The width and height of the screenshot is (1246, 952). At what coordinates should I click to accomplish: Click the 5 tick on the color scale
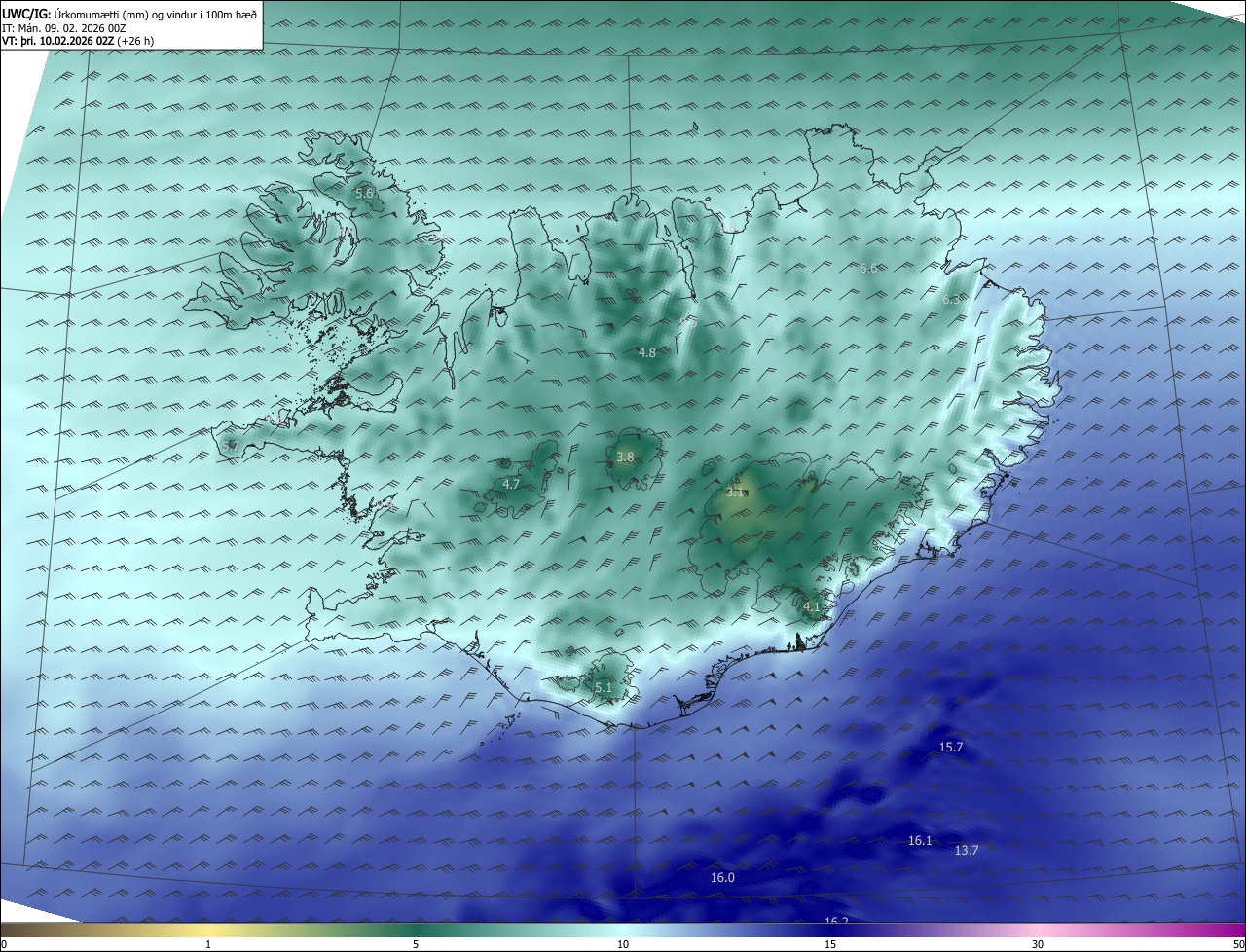(x=416, y=944)
